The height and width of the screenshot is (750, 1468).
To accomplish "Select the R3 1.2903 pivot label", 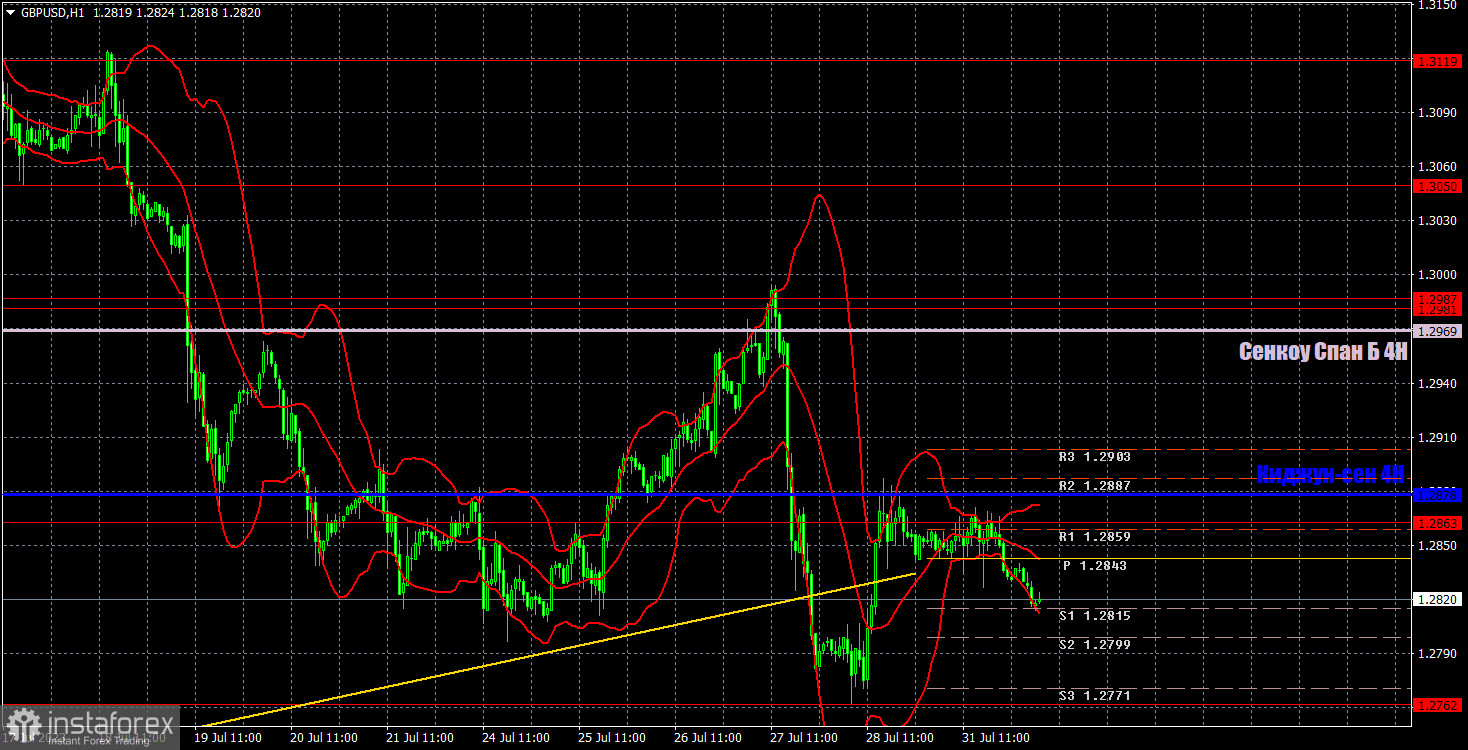I will (1094, 456).
